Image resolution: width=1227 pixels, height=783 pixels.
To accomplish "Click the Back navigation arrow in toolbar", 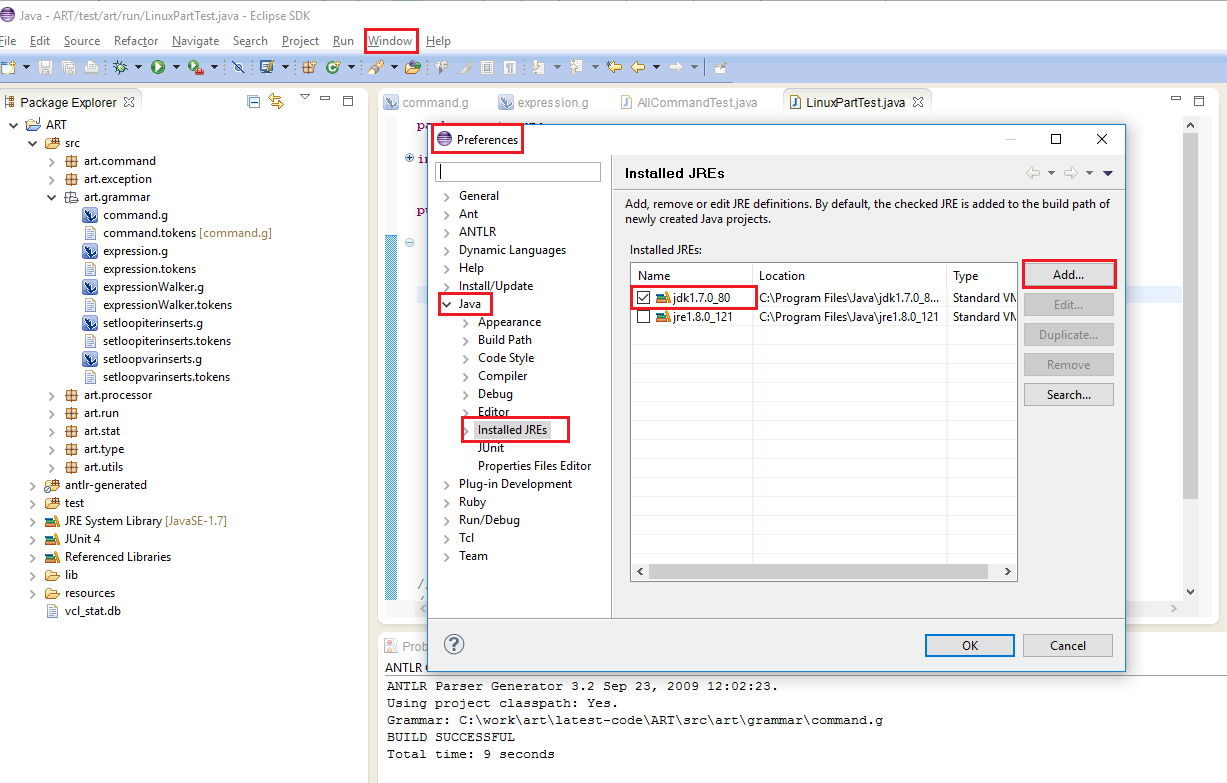I will (x=637, y=67).
